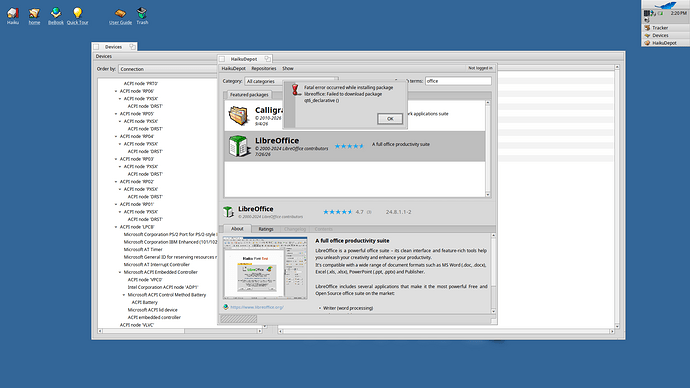Click the network status tray icon
The width and height of the screenshot is (690, 388).
point(653,13)
